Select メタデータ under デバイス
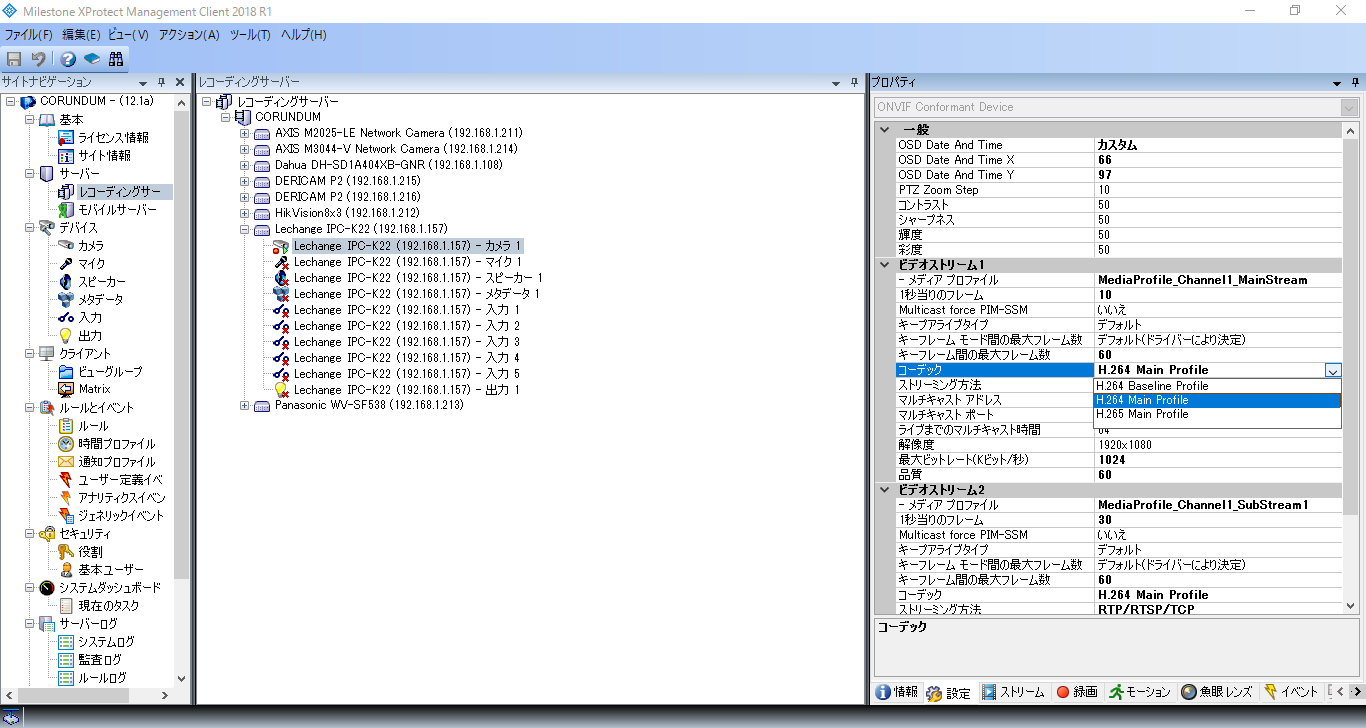This screenshot has height=728, width=1366. tap(101, 300)
